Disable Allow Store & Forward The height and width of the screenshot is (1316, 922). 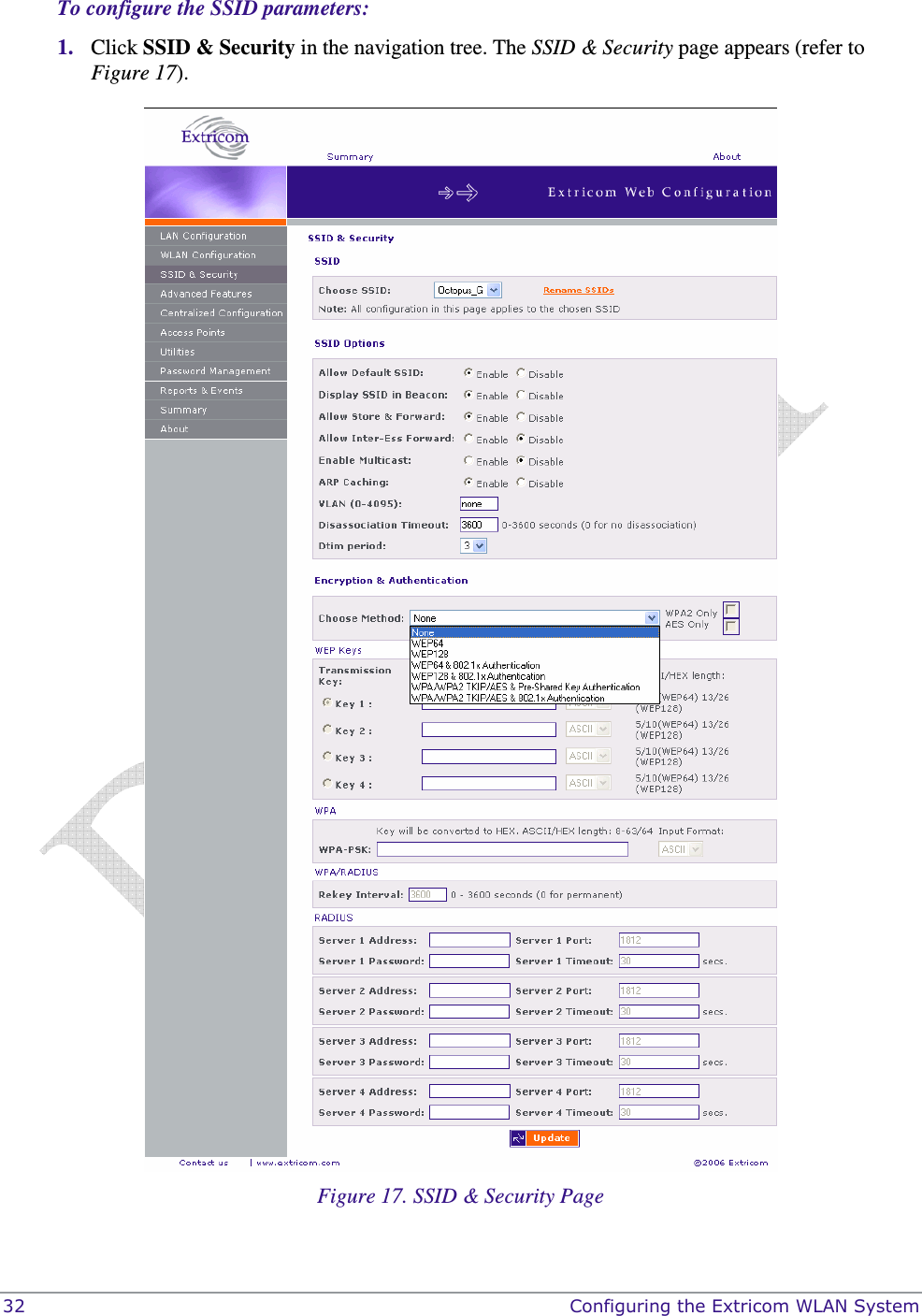[x=521, y=416]
